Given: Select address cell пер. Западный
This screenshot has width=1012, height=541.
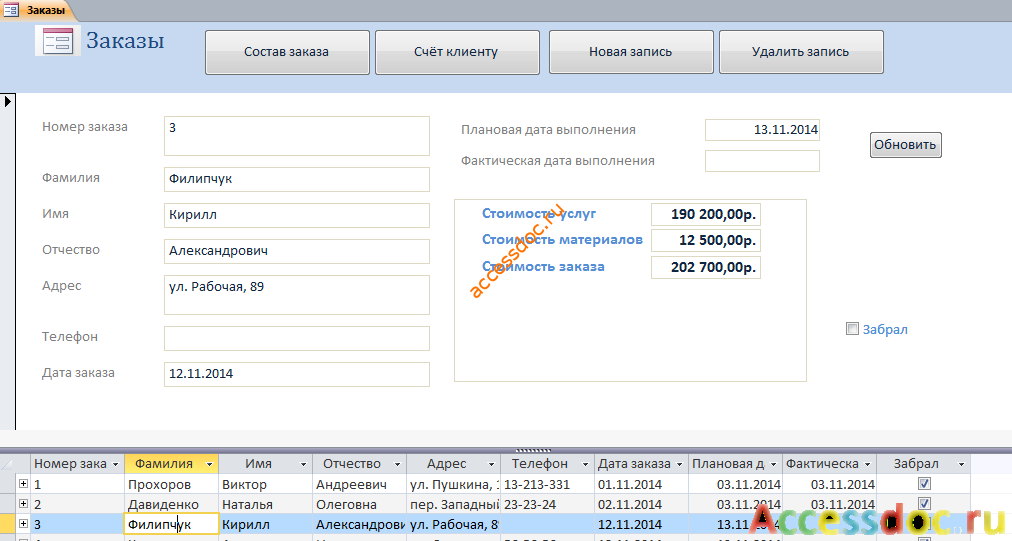Looking at the screenshot, I should [x=453, y=504].
